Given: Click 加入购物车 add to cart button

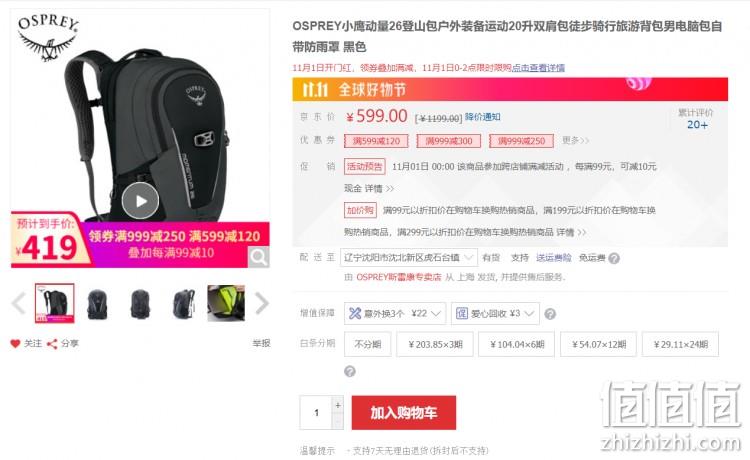Looking at the screenshot, I should [403, 412].
